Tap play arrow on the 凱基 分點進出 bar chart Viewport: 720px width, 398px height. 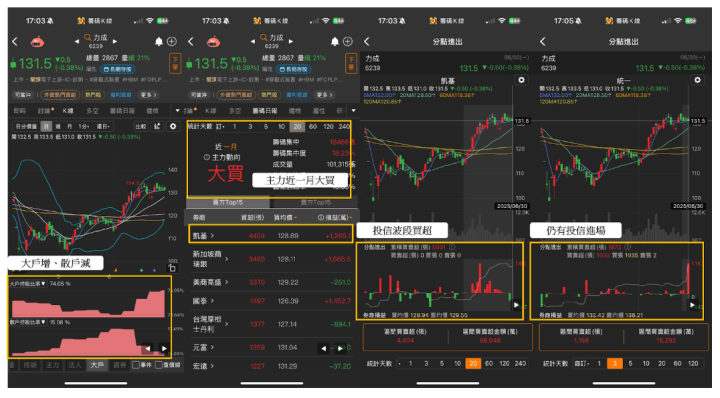click(x=516, y=305)
